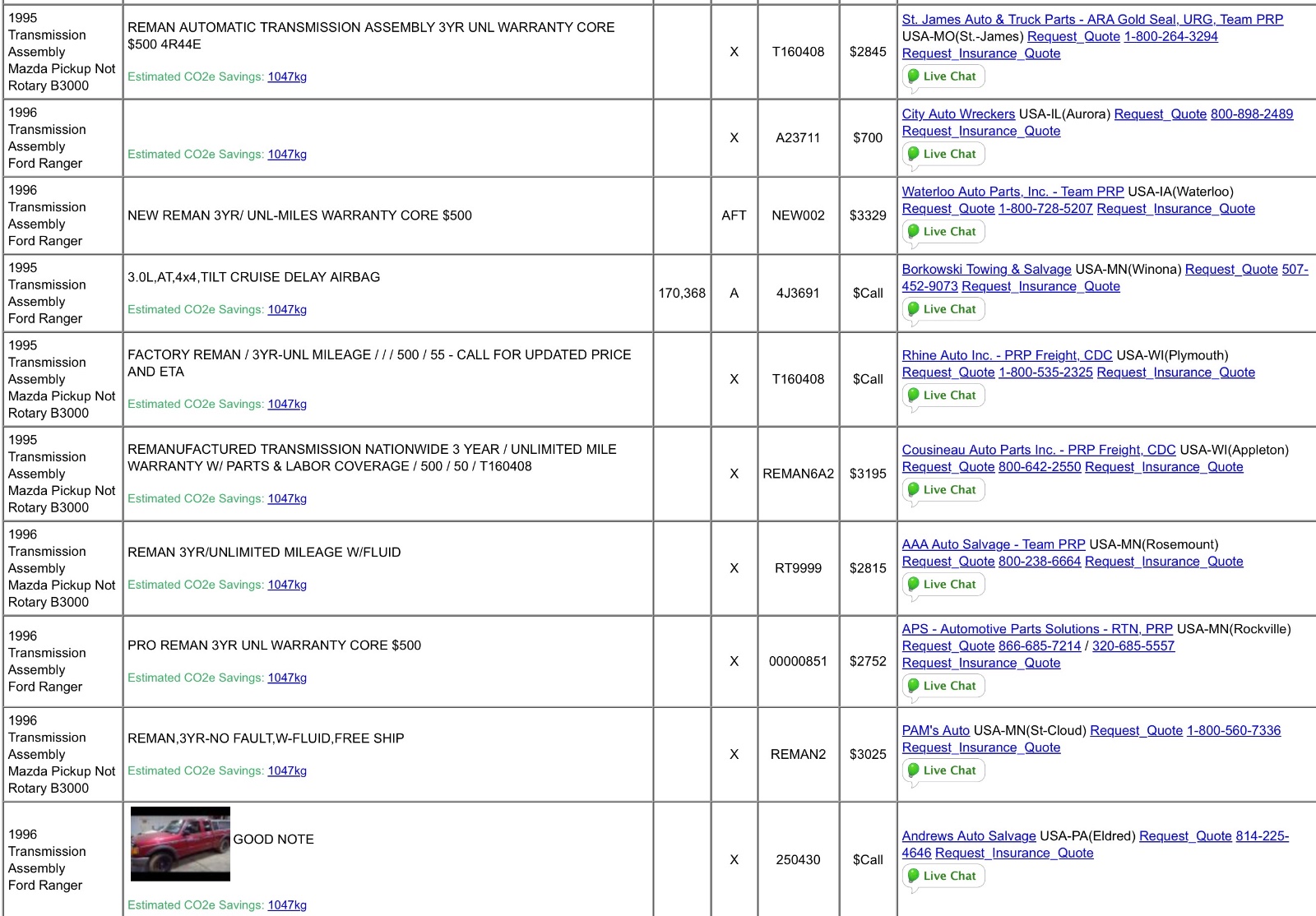Click APS secondary phone number 320-685-5557
The image size is (1316, 916).
(x=1133, y=646)
